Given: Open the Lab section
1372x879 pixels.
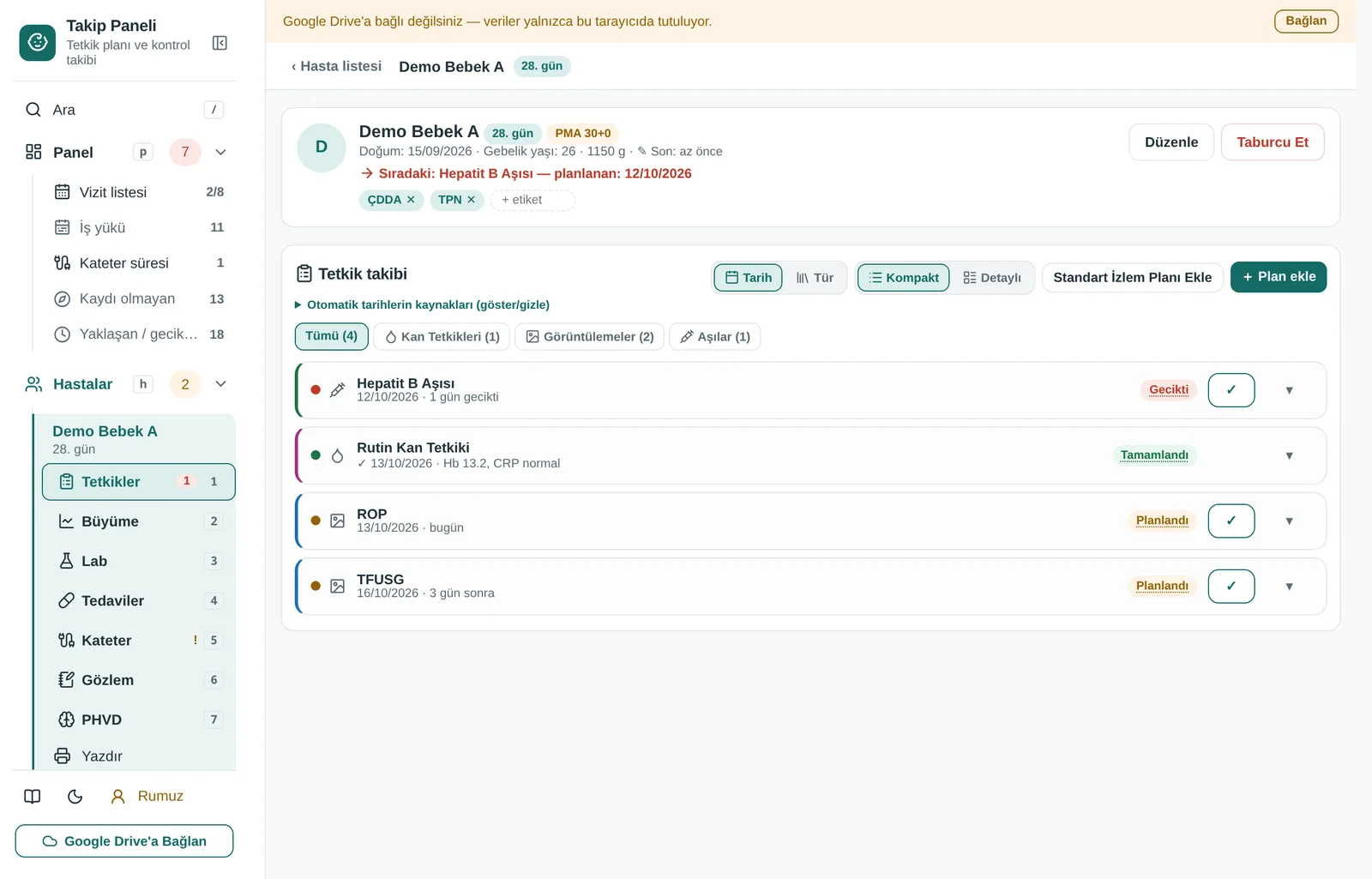Looking at the screenshot, I should click(139, 561).
